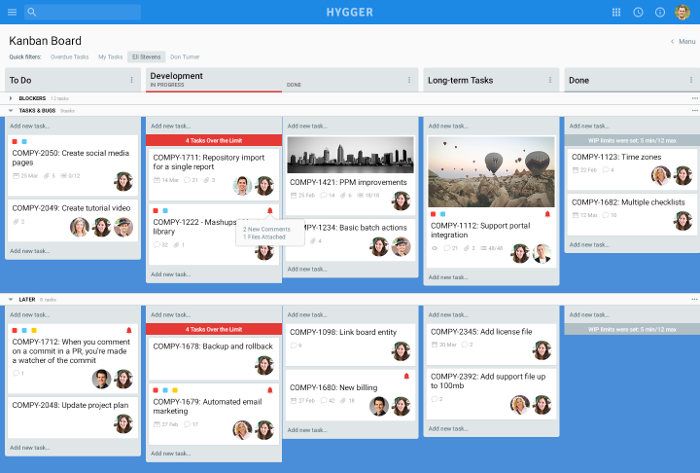This screenshot has height=473, width=700.
Task: Click bell on COMPY-1222 Mashups card
Action: point(270,210)
